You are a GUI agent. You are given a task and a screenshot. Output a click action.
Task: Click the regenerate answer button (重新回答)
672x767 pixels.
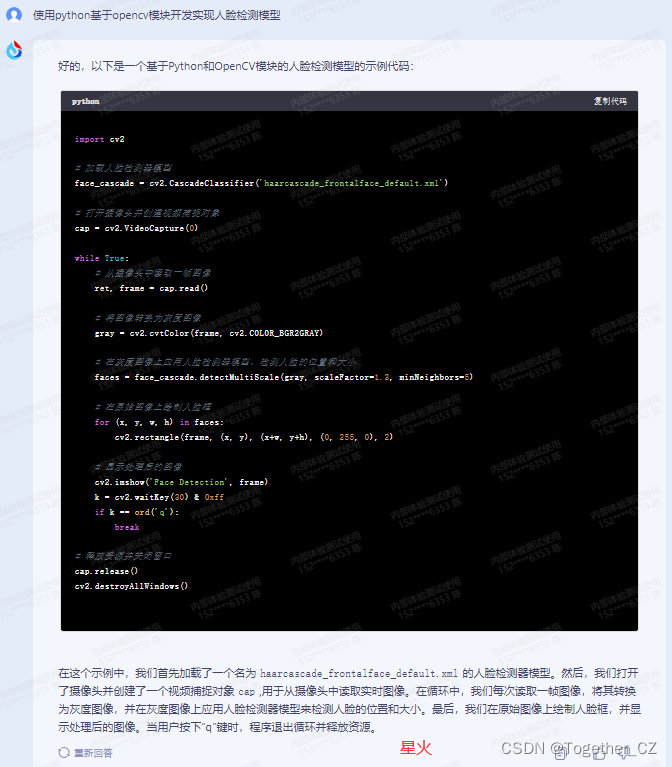(93, 753)
